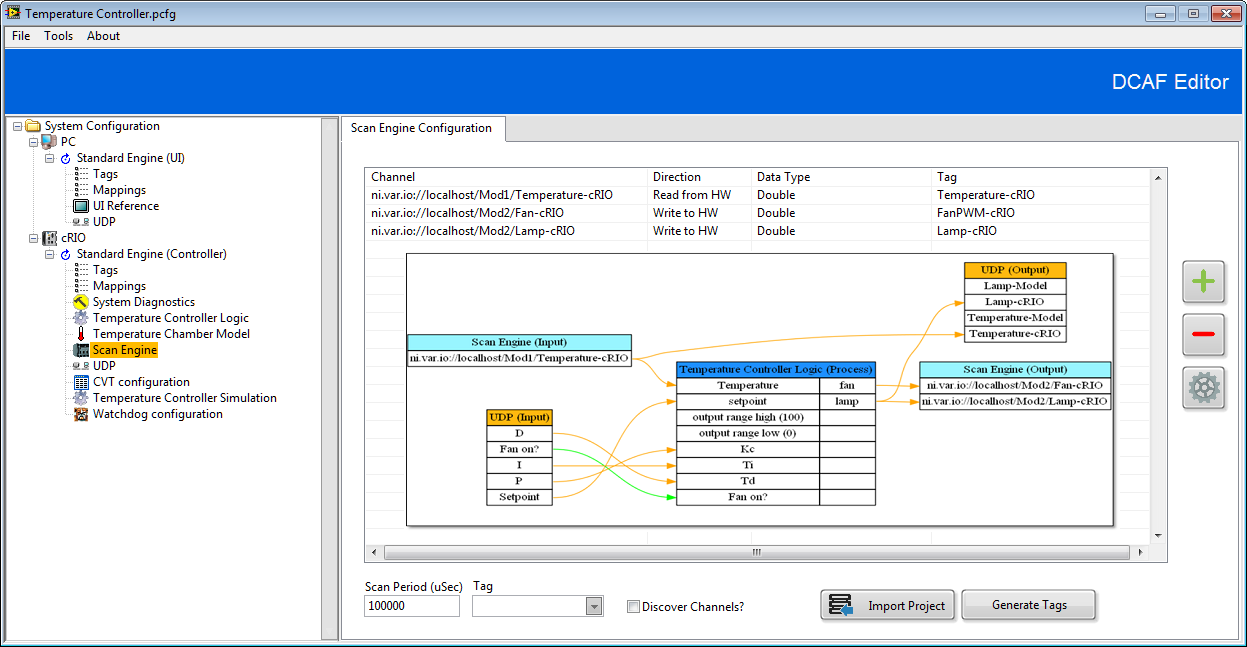Click the horizontal scrollbar of channel table

click(x=757, y=552)
